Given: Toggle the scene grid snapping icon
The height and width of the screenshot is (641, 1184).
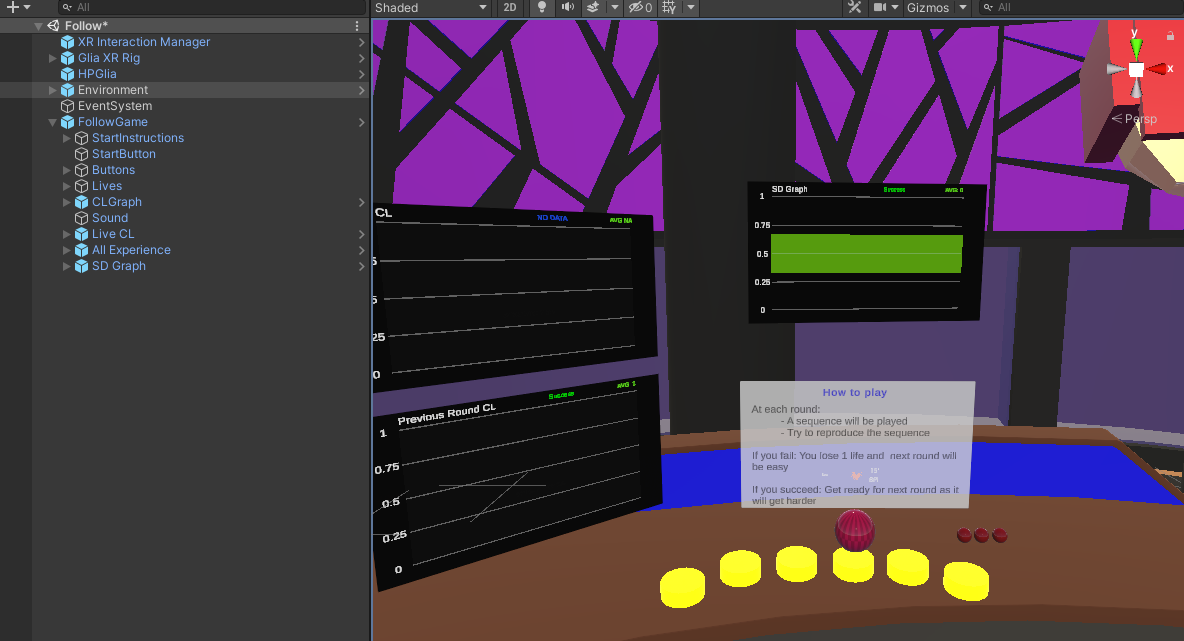Looking at the screenshot, I should (x=669, y=8).
